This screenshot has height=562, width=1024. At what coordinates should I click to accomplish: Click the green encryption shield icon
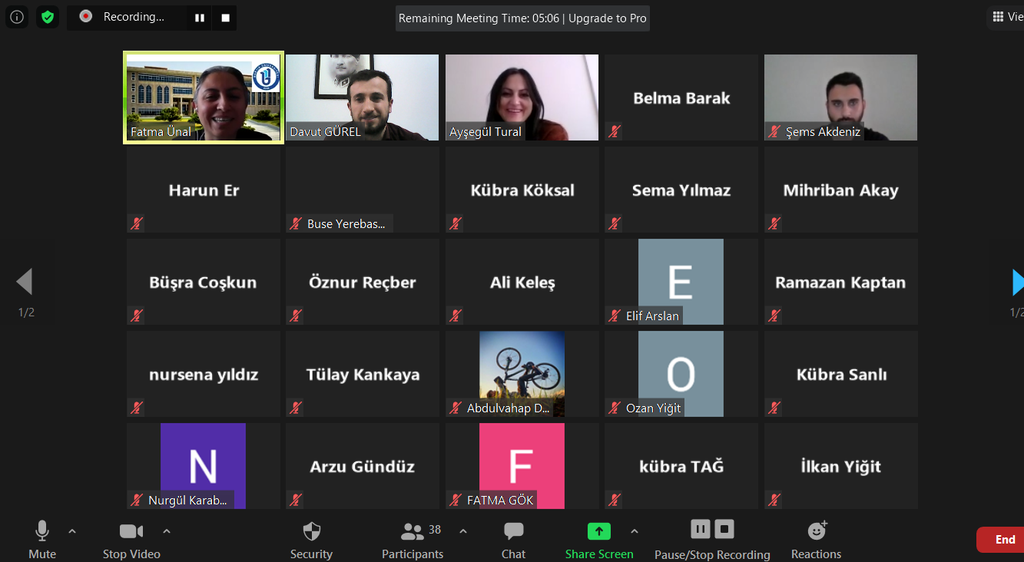(x=47, y=17)
